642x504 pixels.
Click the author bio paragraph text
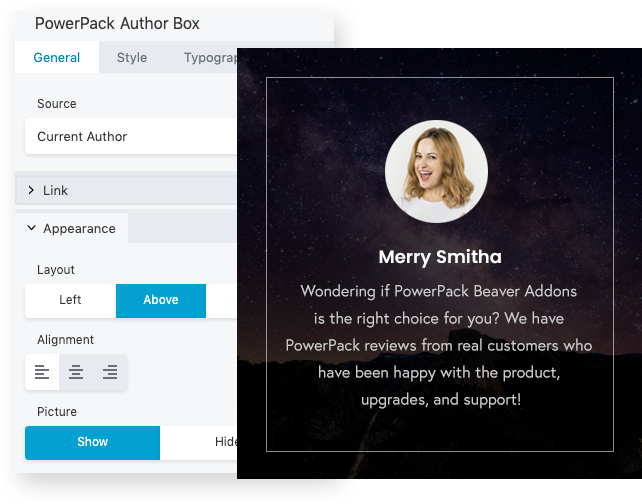pos(439,346)
